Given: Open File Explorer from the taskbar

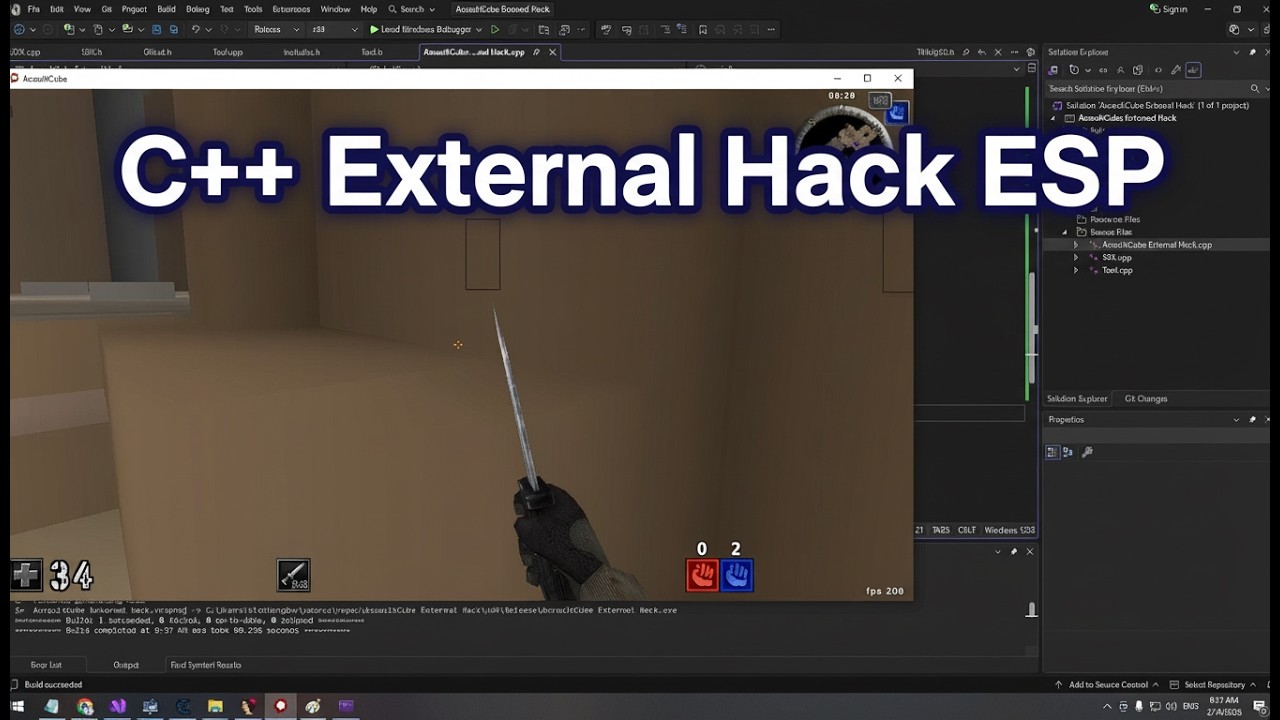Looking at the screenshot, I should [x=215, y=706].
